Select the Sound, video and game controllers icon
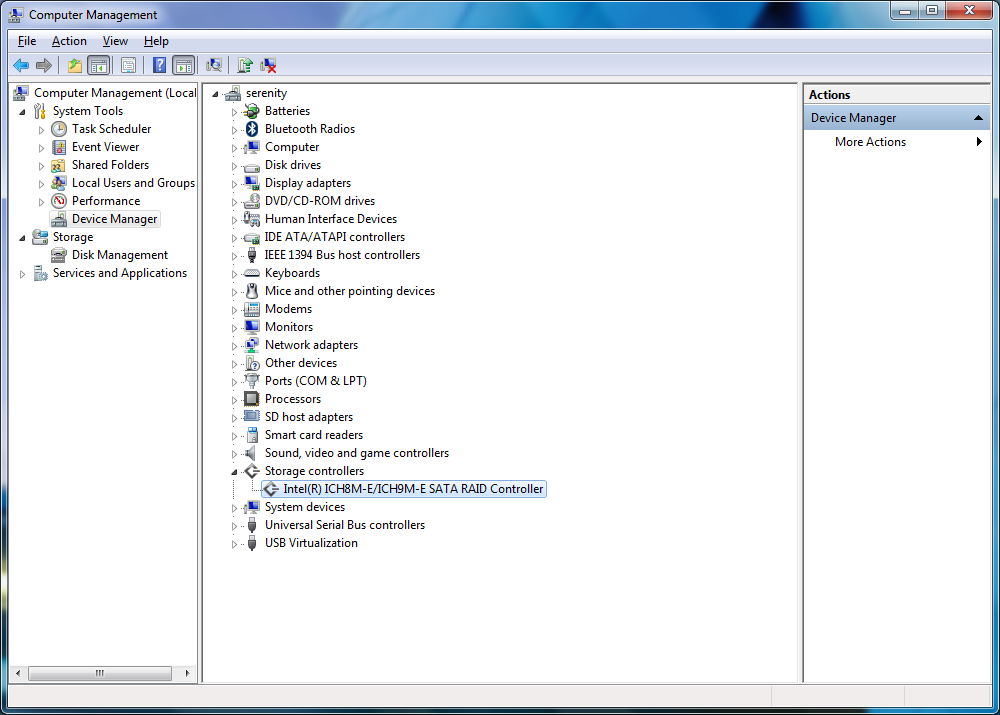This screenshot has height=715, width=1000. [252, 453]
